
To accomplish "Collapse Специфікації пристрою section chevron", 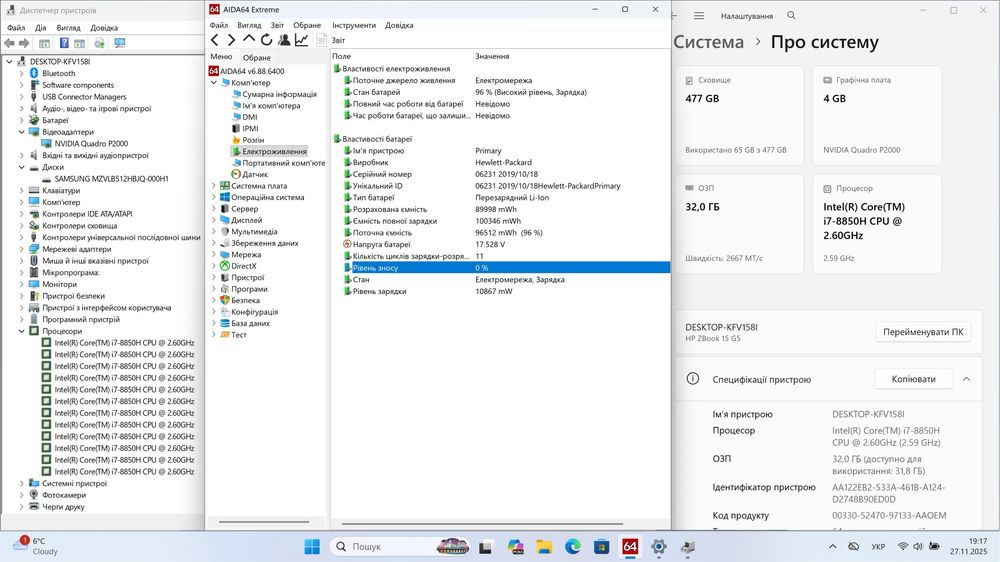I will [966, 379].
